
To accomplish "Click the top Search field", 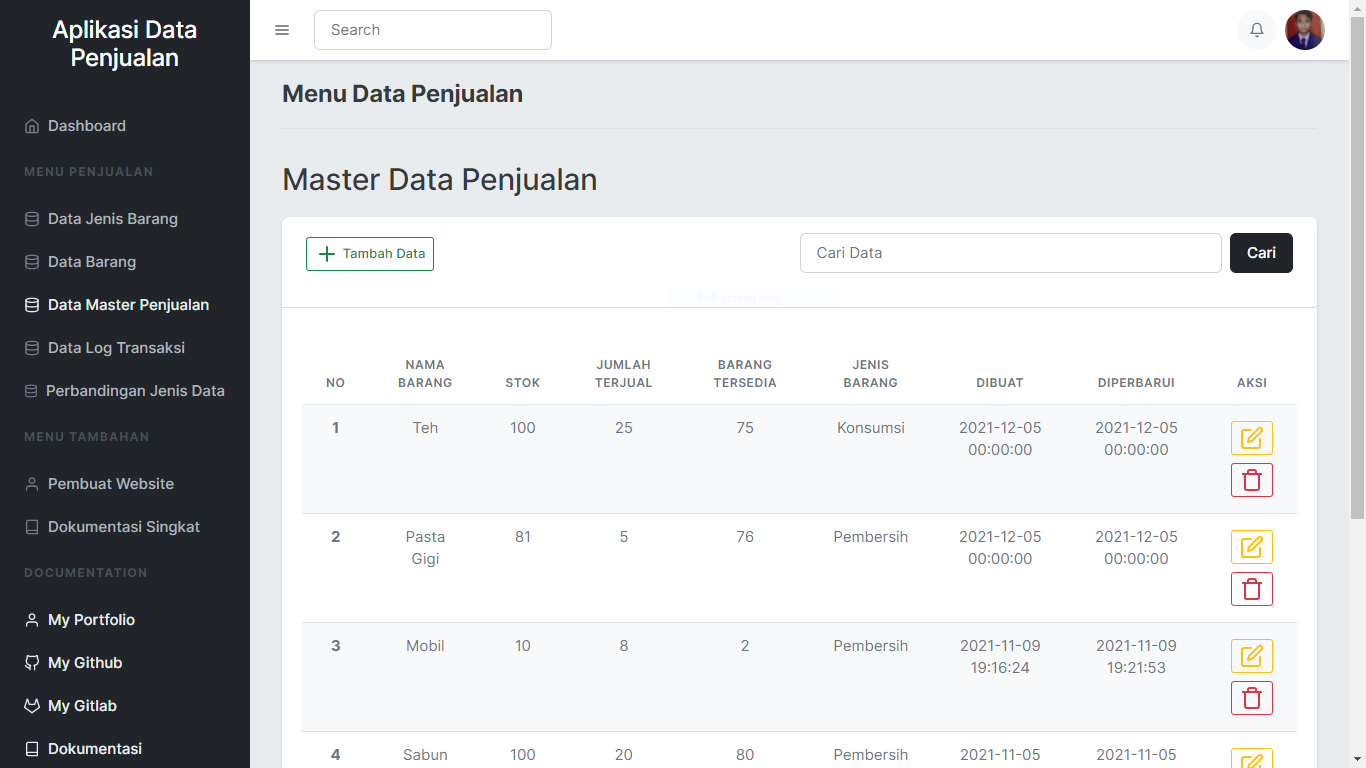I will click(433, 30).
